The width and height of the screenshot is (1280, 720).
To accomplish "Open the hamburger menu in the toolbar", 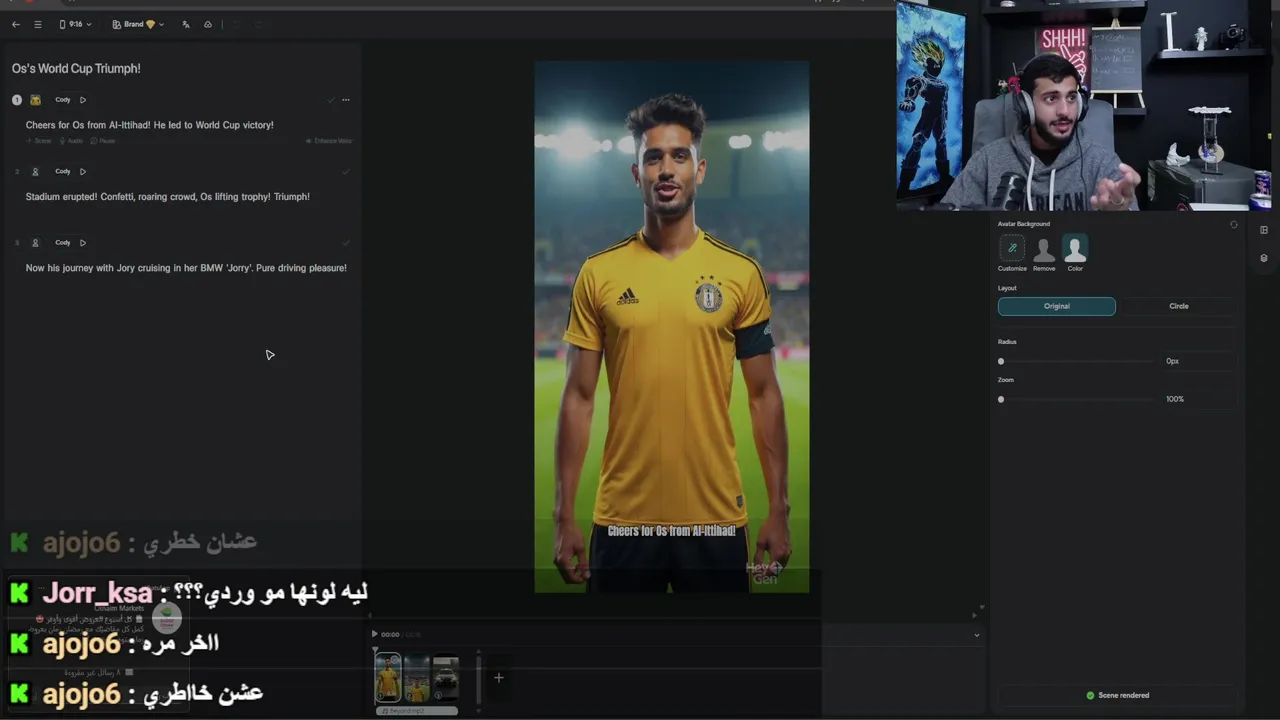I will 38,24.
